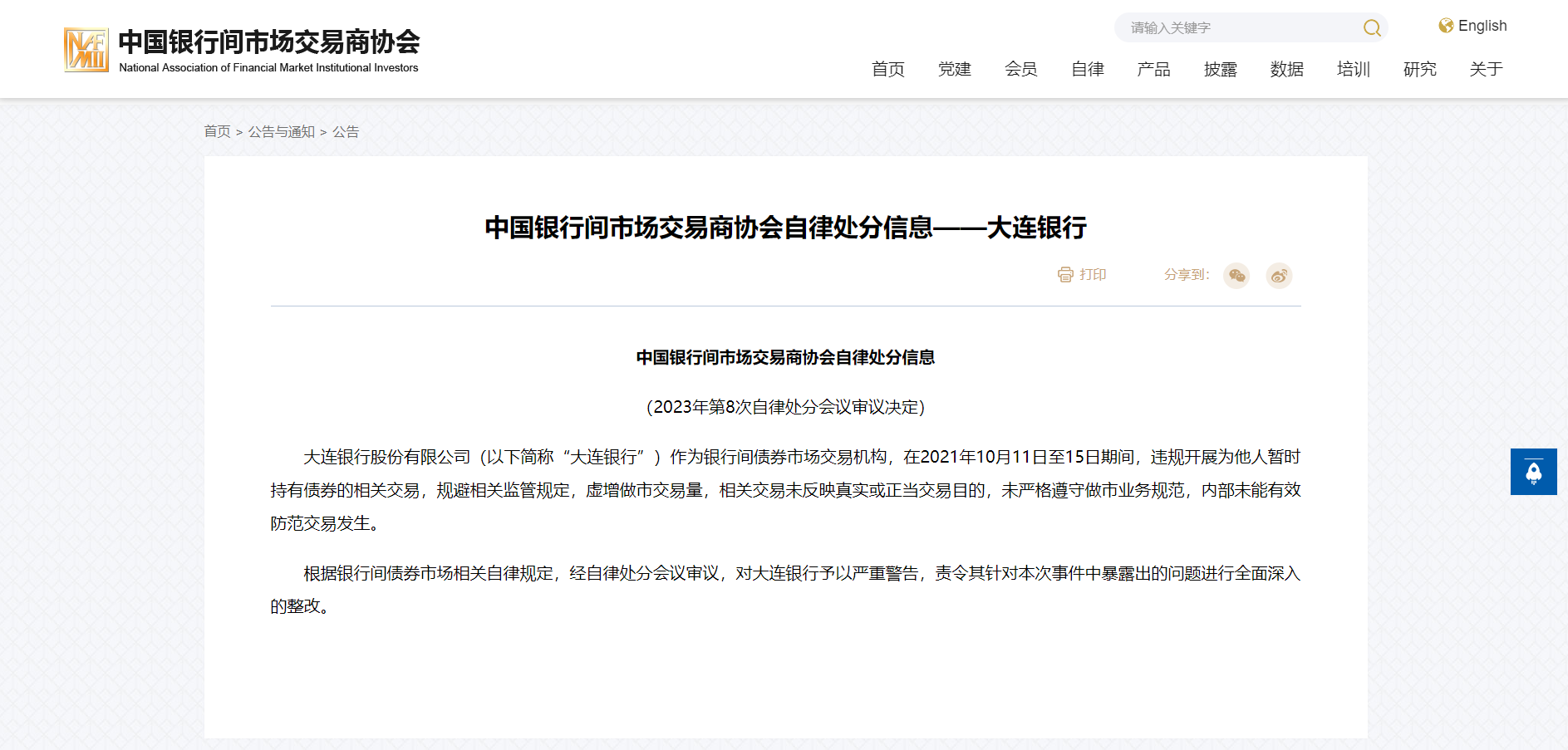Image resolution: width=1568 pixels, height=750 pixels.
Task: Click the search magnifier icon
Action: [x=1372, y=28]
